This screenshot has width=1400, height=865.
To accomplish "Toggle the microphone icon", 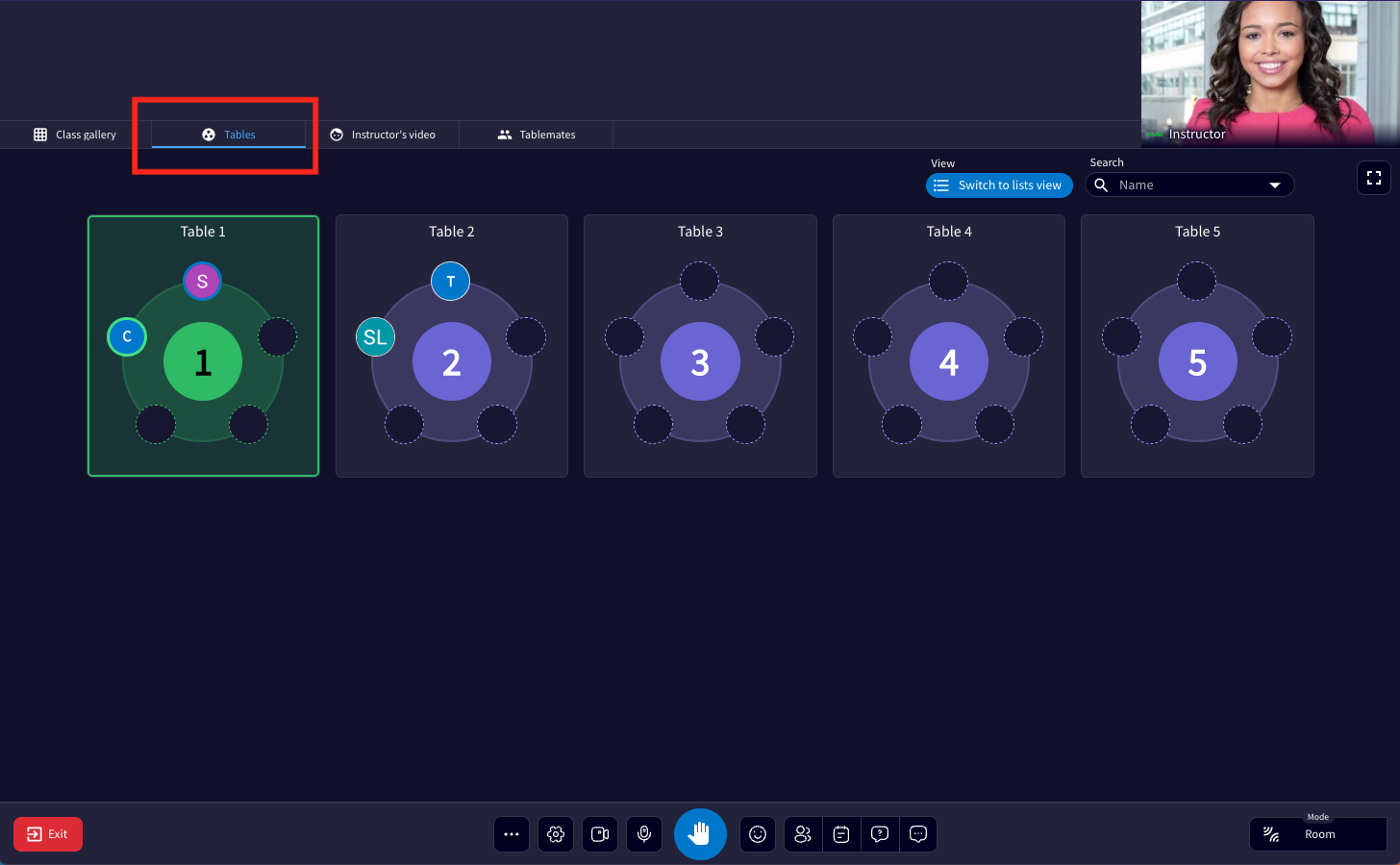I will point(644,834).
